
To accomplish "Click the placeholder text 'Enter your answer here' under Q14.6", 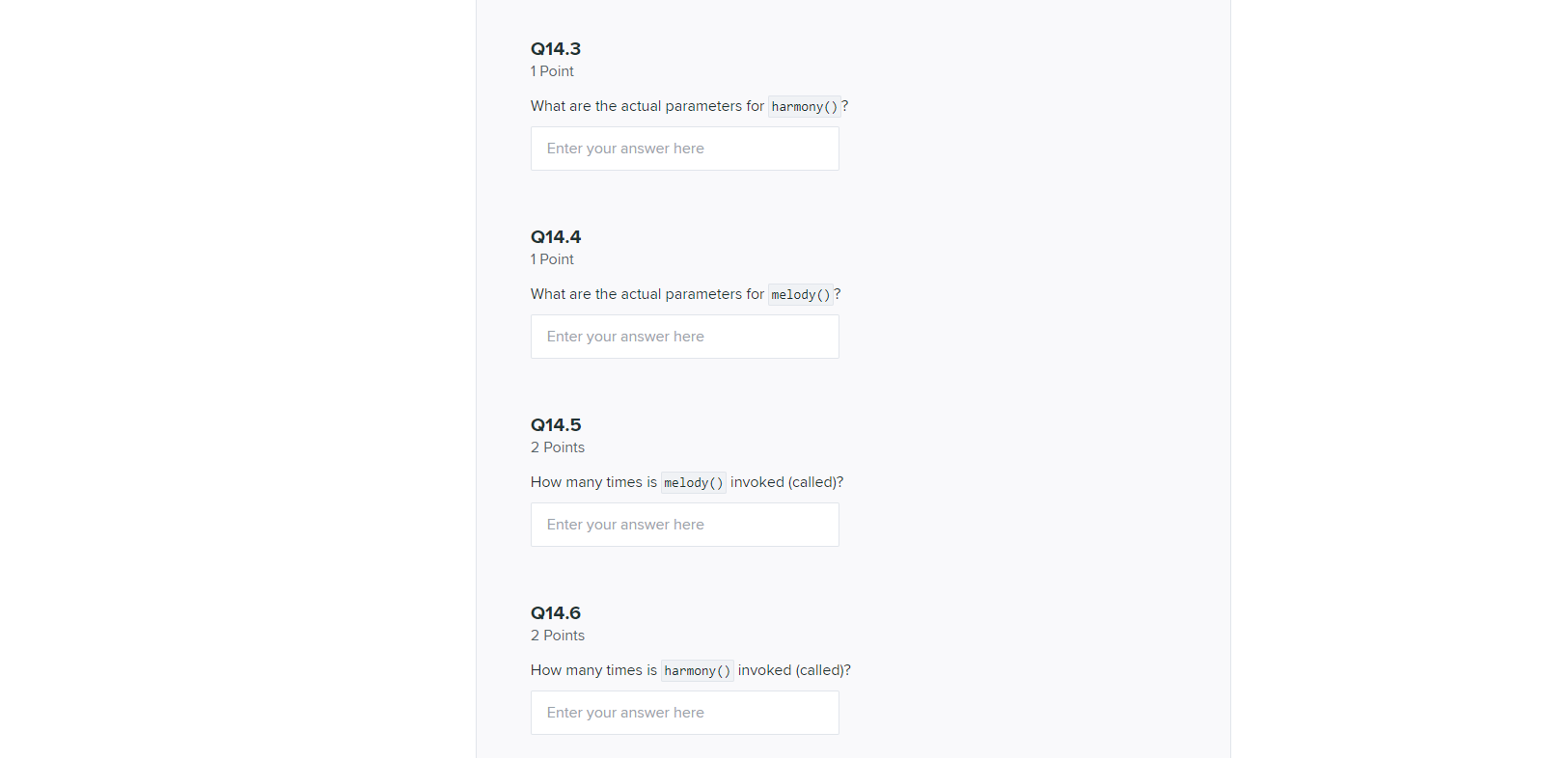I will (624, 712).
